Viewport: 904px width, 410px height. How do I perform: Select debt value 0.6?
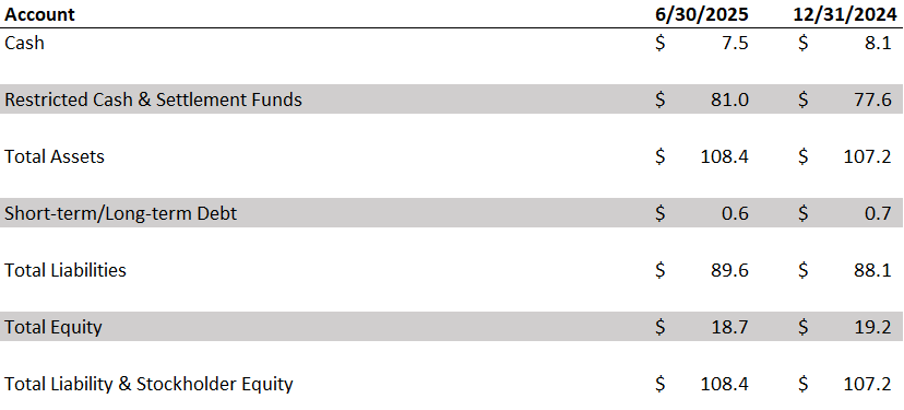pyautogui.click(x=735, y=213)
